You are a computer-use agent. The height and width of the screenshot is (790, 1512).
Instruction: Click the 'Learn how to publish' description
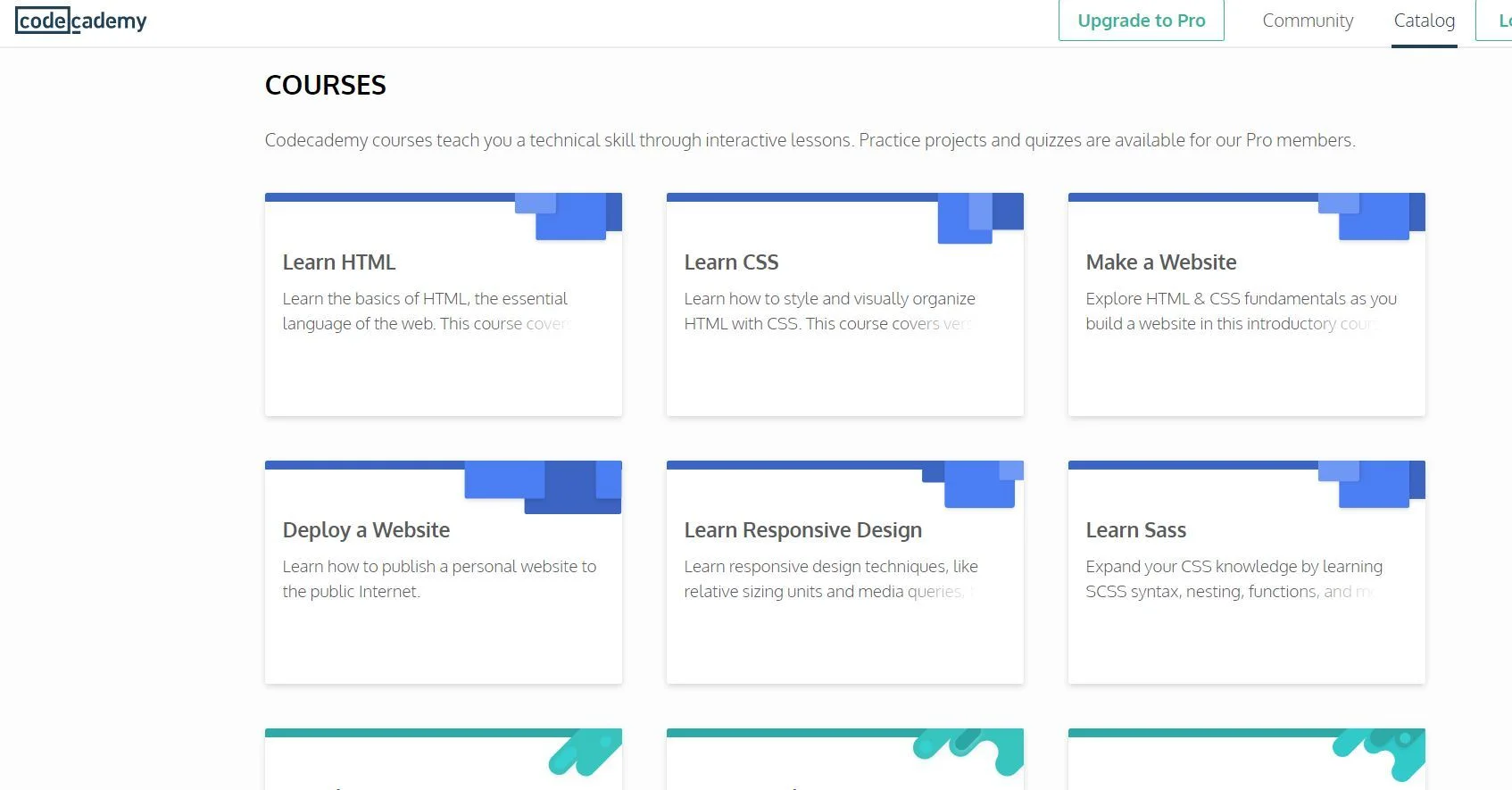tap(440, 578)
